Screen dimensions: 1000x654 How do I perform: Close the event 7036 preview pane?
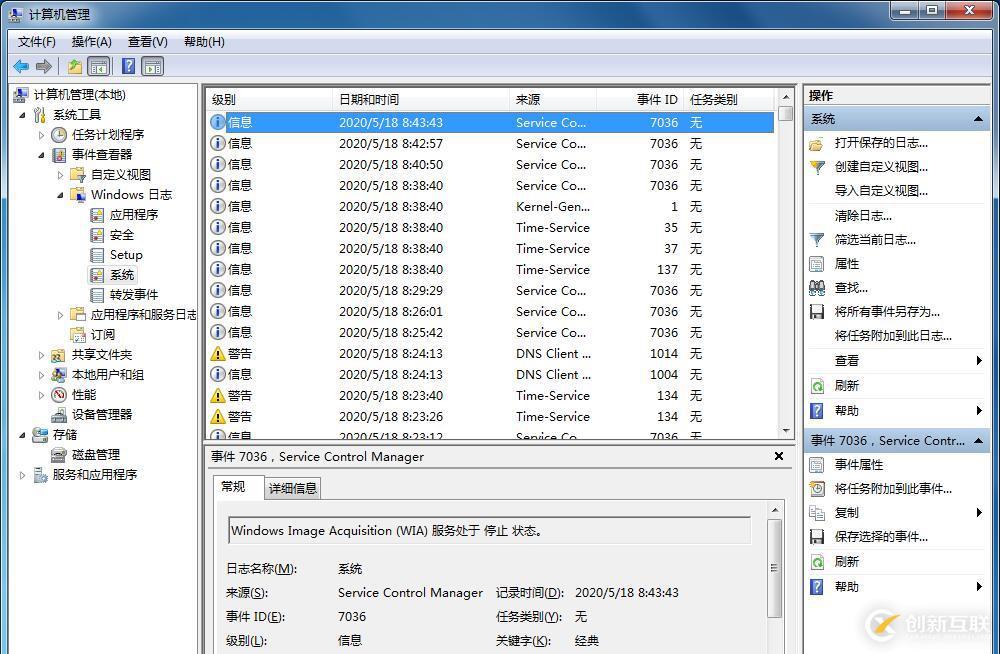coord(779,456)
